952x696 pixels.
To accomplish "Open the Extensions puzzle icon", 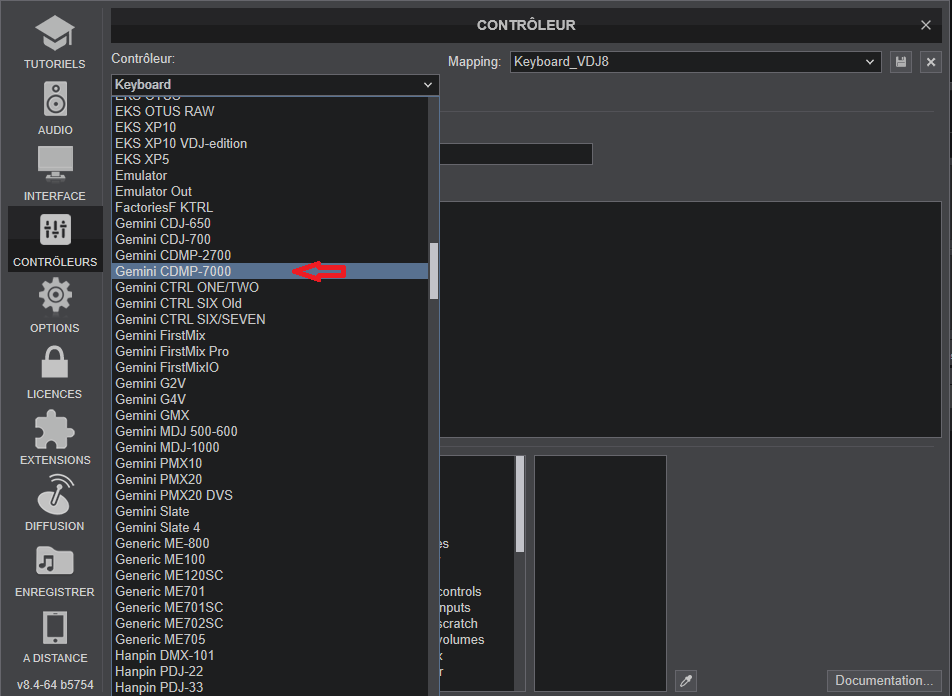I will point(55,429).
